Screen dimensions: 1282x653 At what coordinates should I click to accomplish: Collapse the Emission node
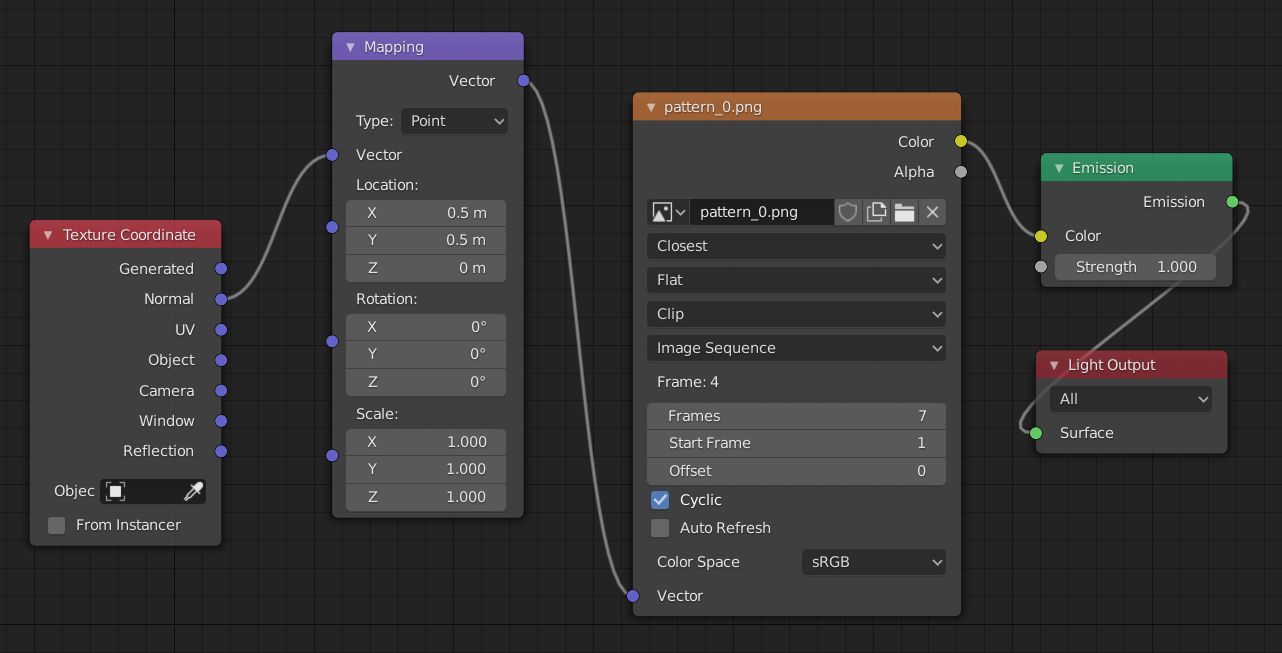click(1058, 168)
